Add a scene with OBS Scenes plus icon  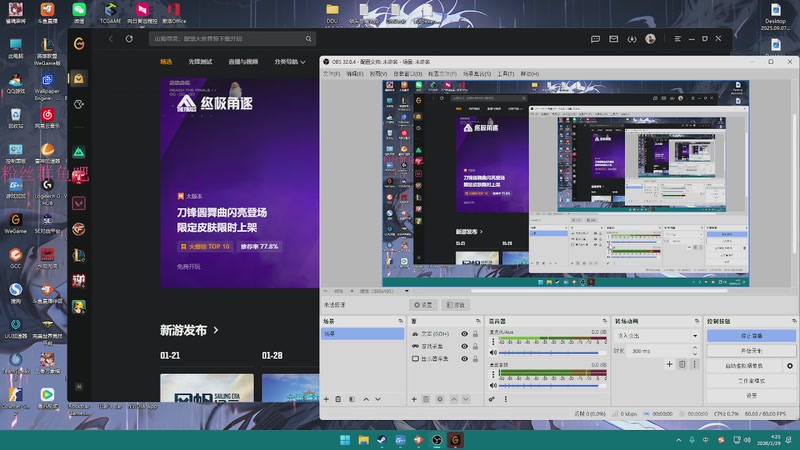[x=327, y=399]
